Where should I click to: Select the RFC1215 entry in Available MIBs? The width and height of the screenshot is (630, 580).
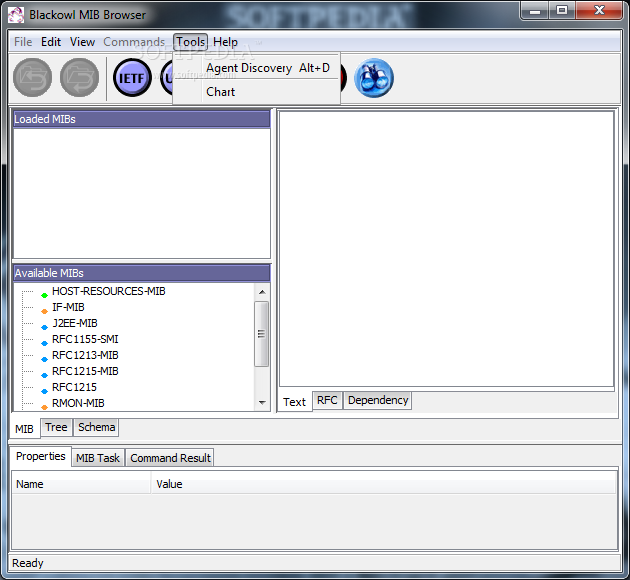point(74,387)
